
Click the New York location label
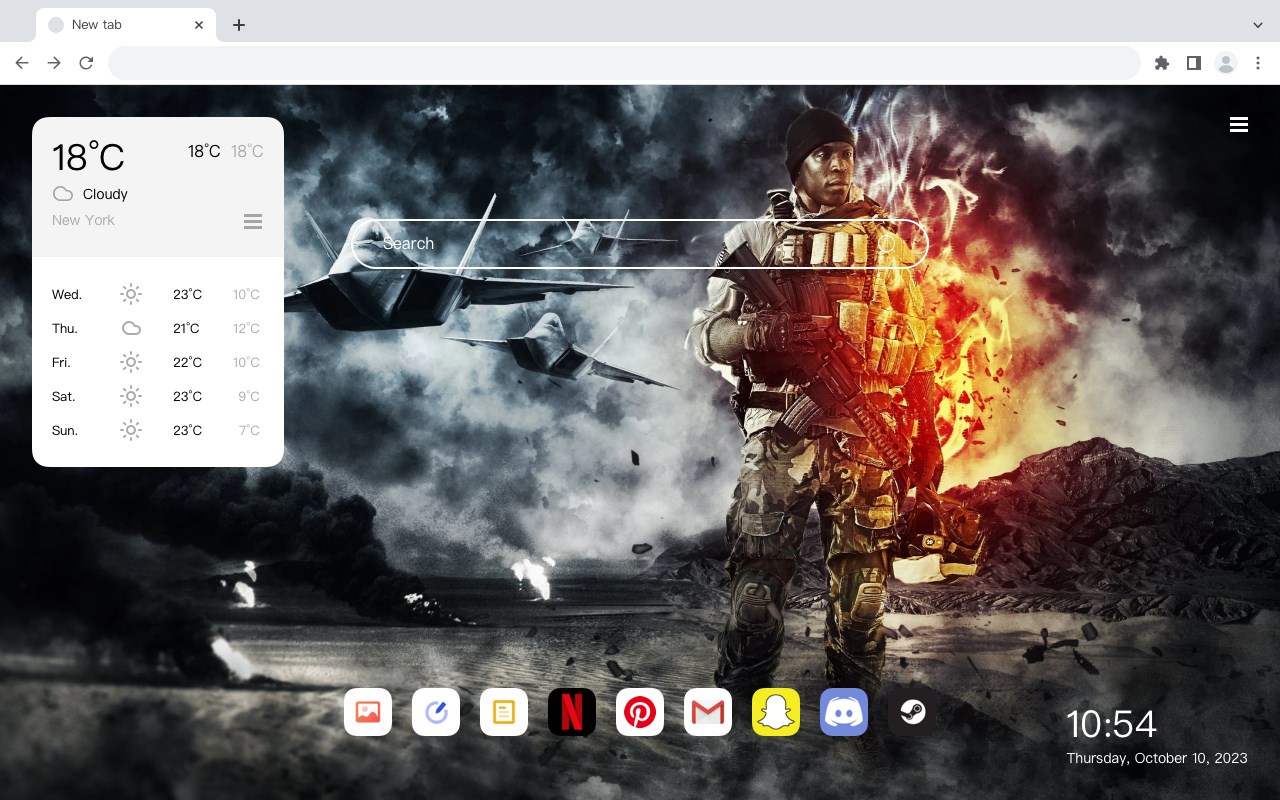click(x=83, y=220)
